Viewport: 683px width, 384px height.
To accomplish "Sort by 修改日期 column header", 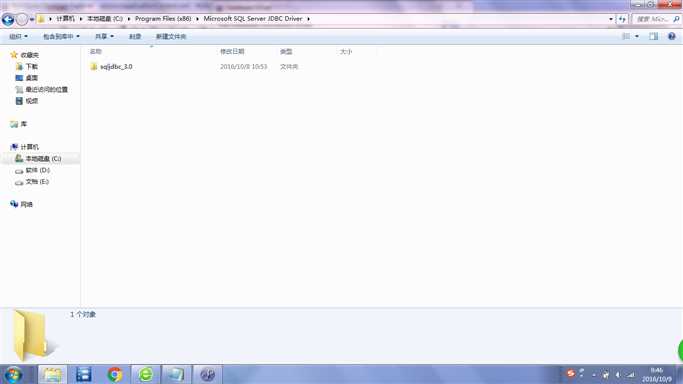I will click(232, 52).
